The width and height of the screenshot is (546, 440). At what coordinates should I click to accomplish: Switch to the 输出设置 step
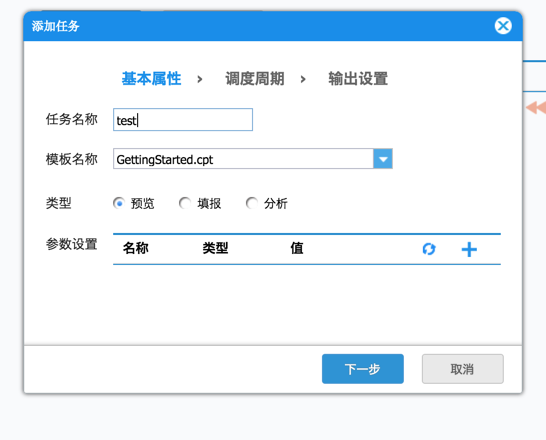click(x=358, y=79)
